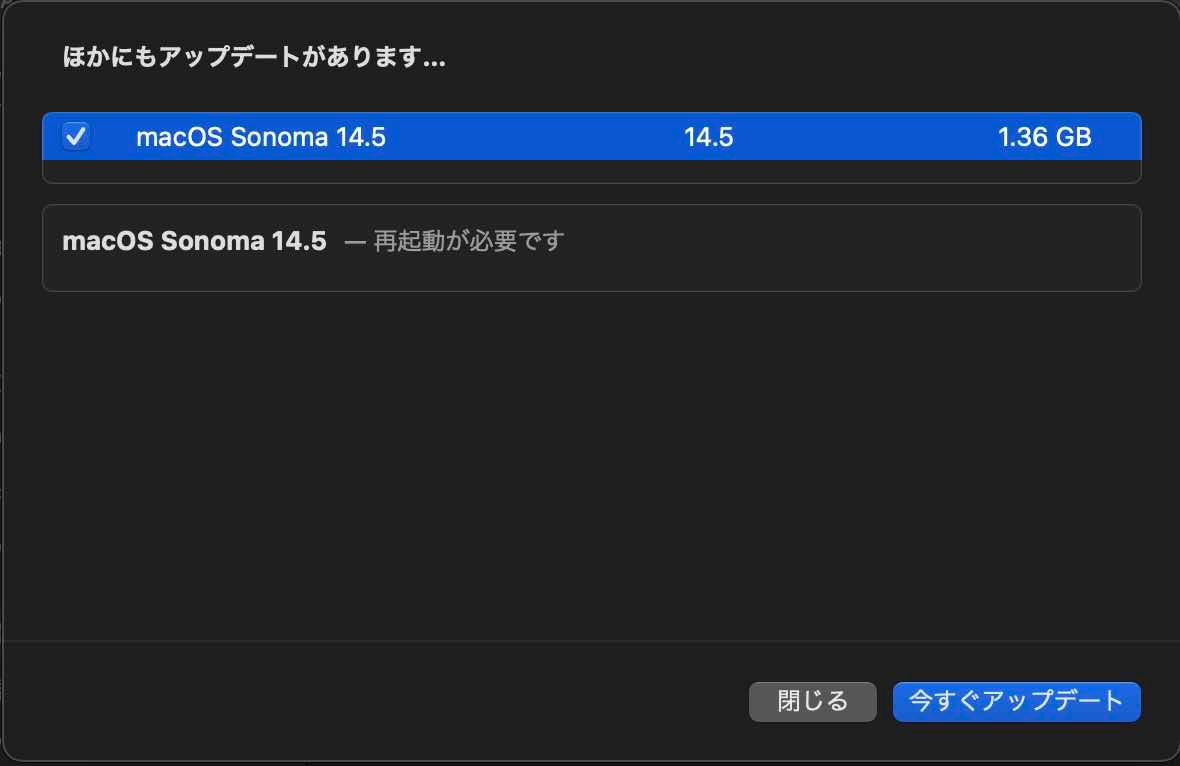1180x766 pixels.
Task: Click blank space right of 再起動が必要です text
Action: (x=850, y=241)
